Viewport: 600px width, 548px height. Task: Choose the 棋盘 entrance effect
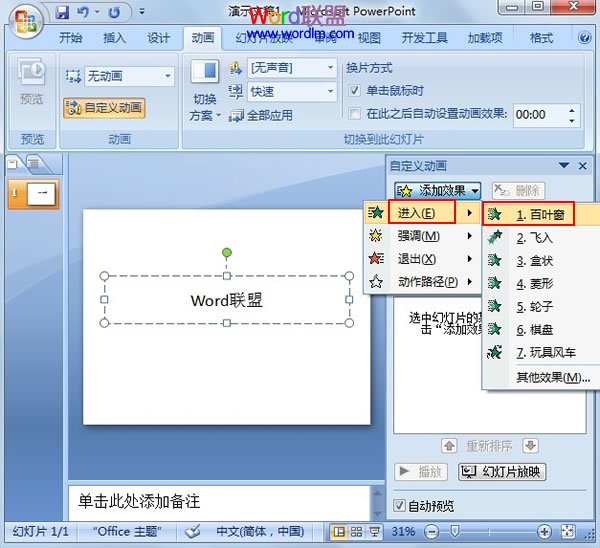pos(541,329)
